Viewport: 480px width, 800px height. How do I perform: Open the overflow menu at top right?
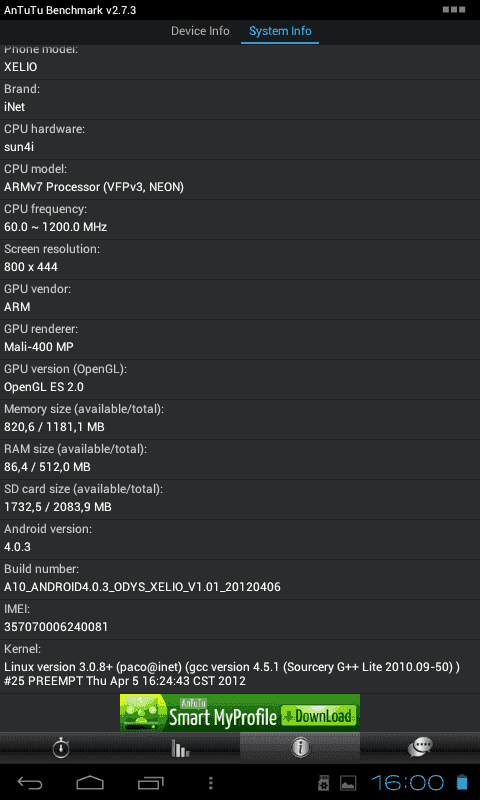(453, 10)
